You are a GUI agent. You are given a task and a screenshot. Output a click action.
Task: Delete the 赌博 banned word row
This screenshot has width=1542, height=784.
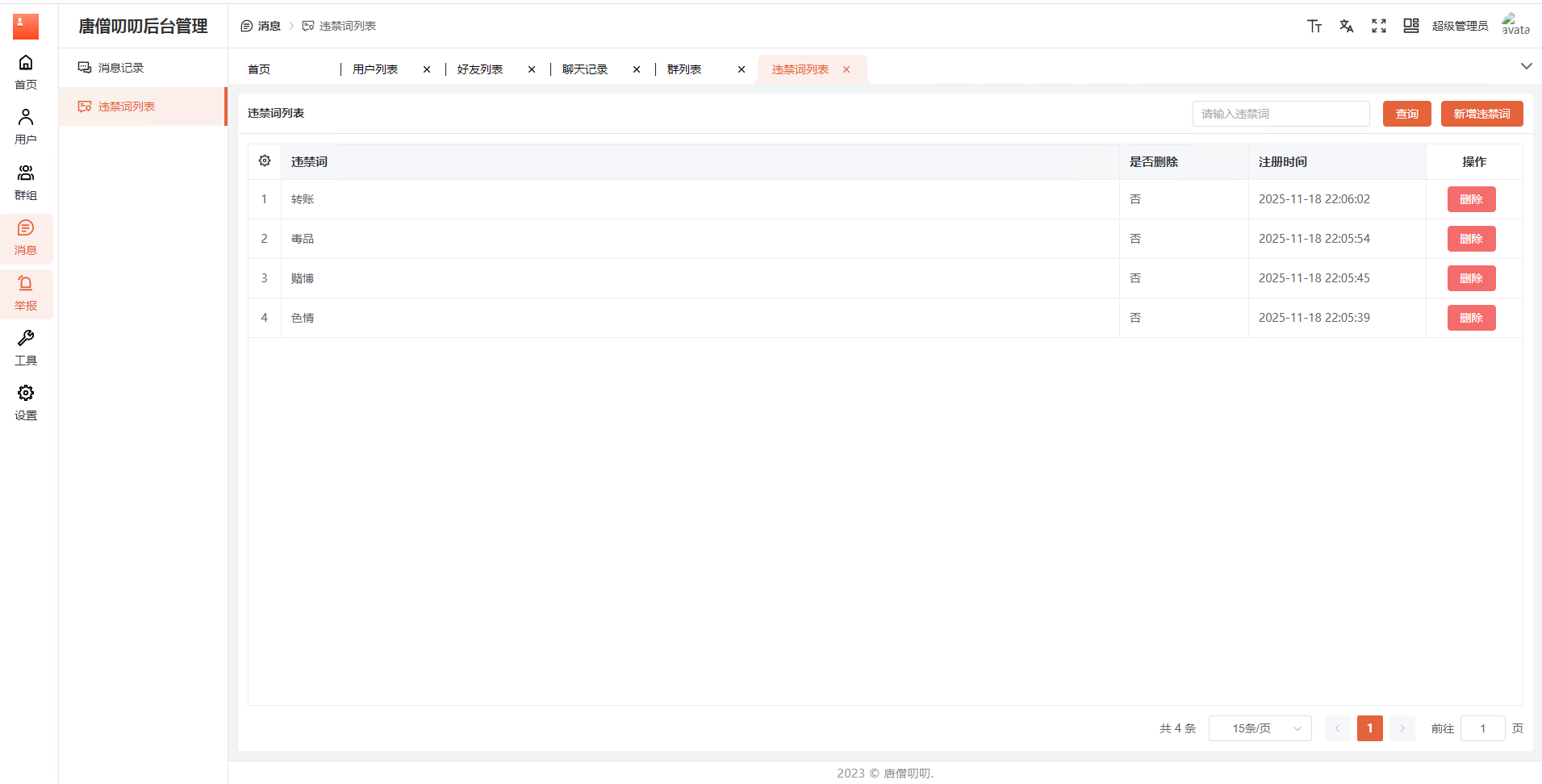coord(1471,278)
